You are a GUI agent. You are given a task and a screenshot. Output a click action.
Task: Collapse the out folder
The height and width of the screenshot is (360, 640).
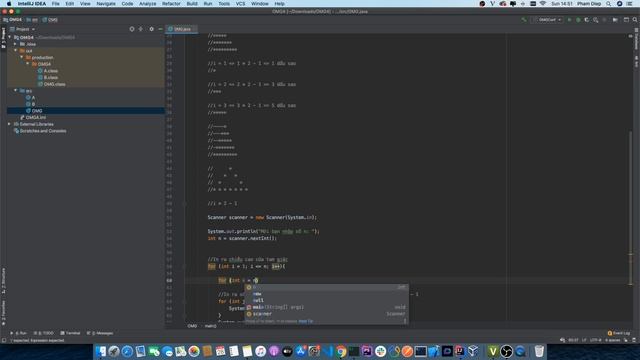coord(16,51)
